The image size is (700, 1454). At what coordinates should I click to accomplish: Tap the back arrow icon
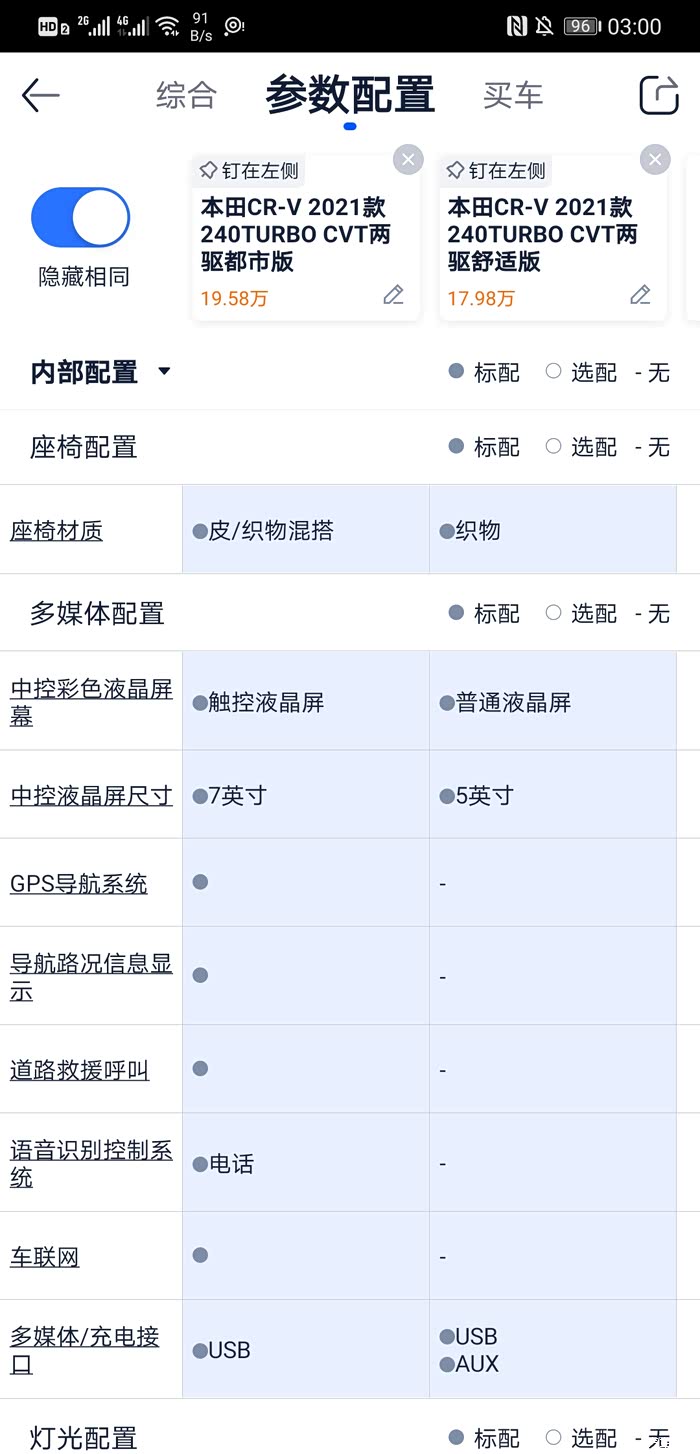41,96
